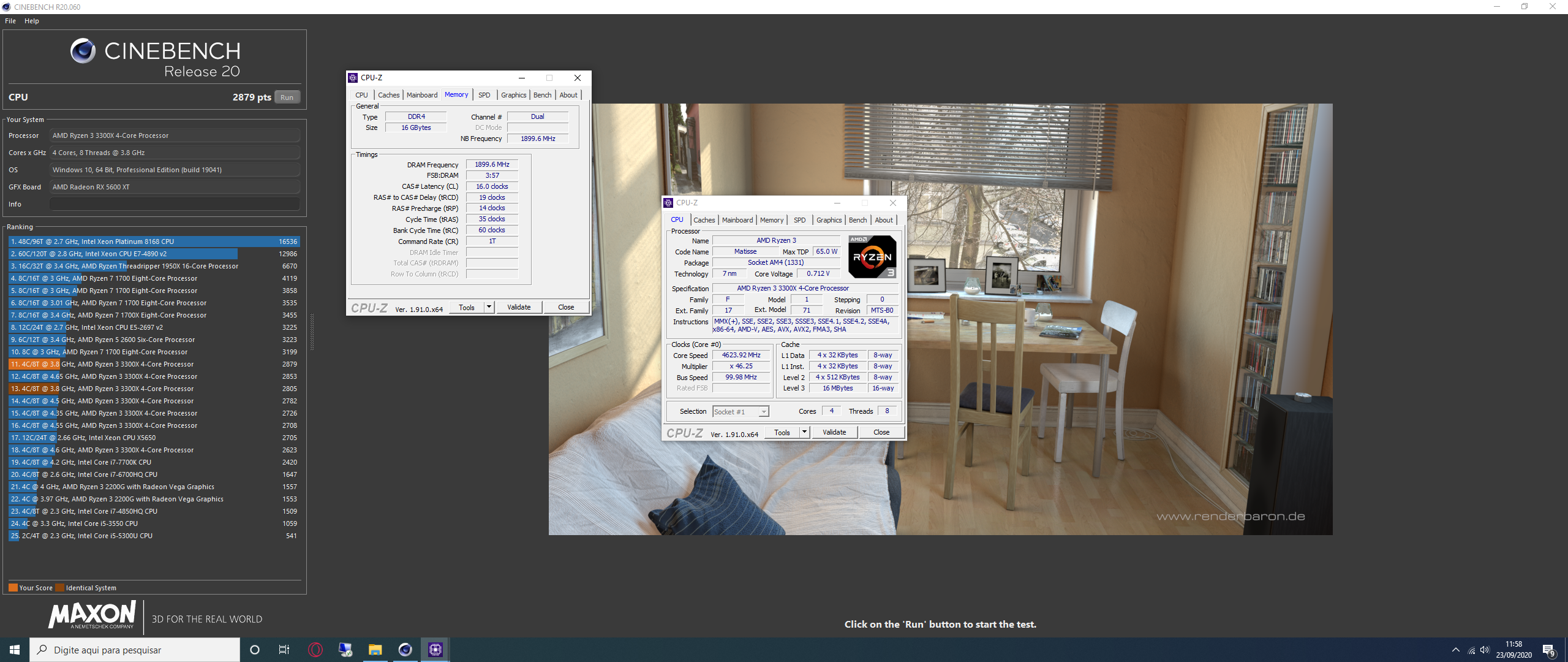
Task: Open the volume speaker tray icon
Action: 1485,650
